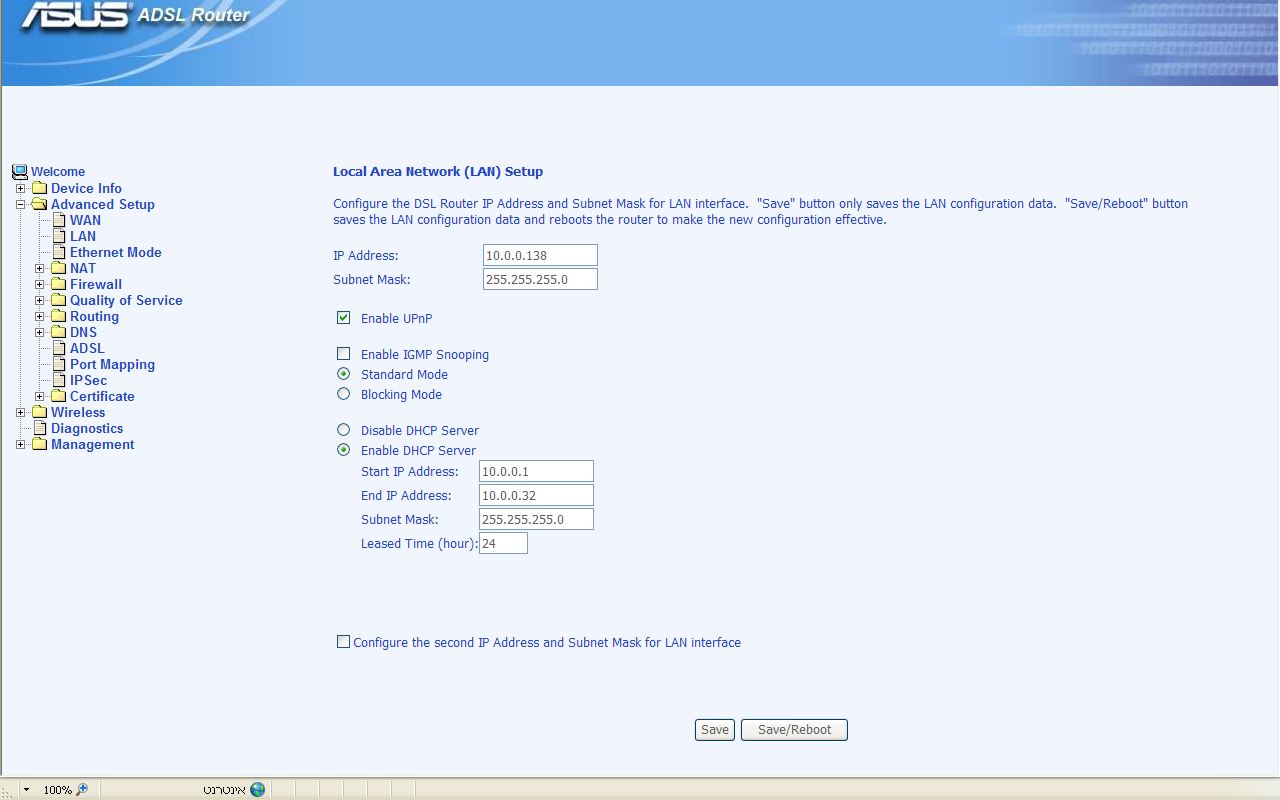1280x800 pixels.
Task: Expand the Quality of Service node
Action: (x=40, y=300)
